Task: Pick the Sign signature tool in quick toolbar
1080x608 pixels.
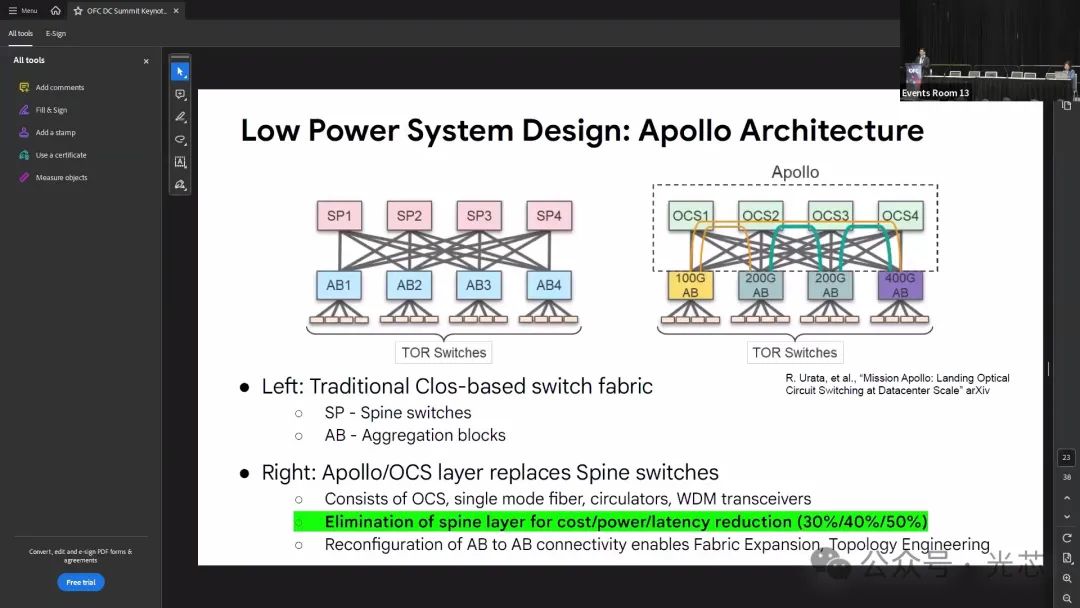Action: tap(180, 185)
